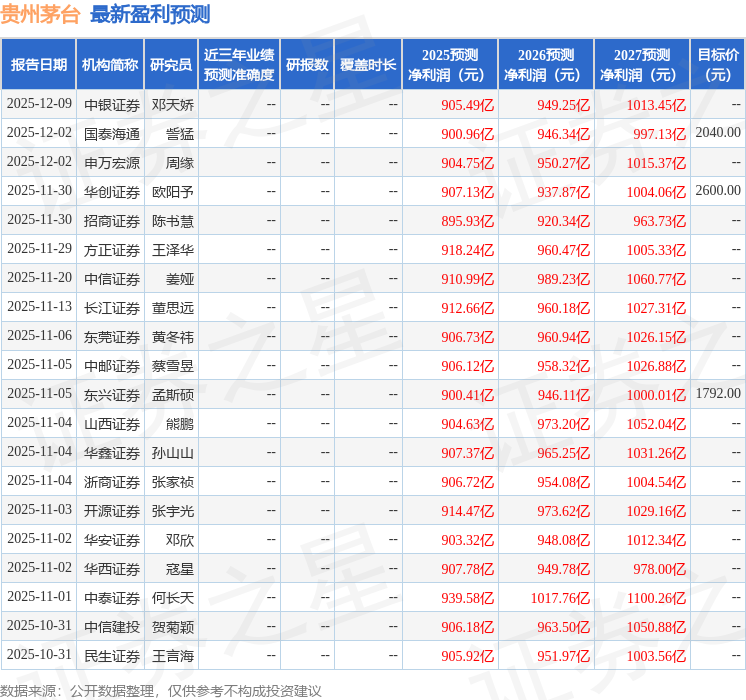Screen dimensions: 746x700
Task: Select analyst 贺菊颖 of 中信建投
Action: click(173, 627)
